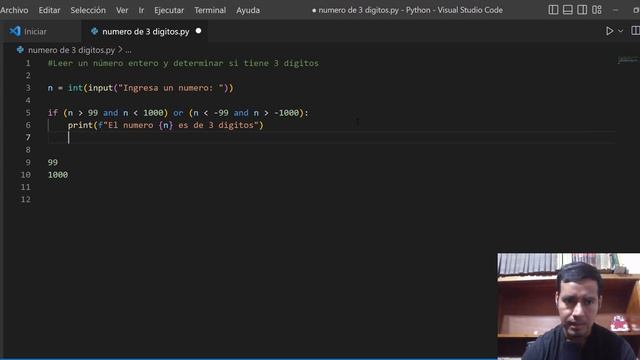Click the "Ingresa un numero: " string
640x360 pixels.
click(x=171, y=88)
